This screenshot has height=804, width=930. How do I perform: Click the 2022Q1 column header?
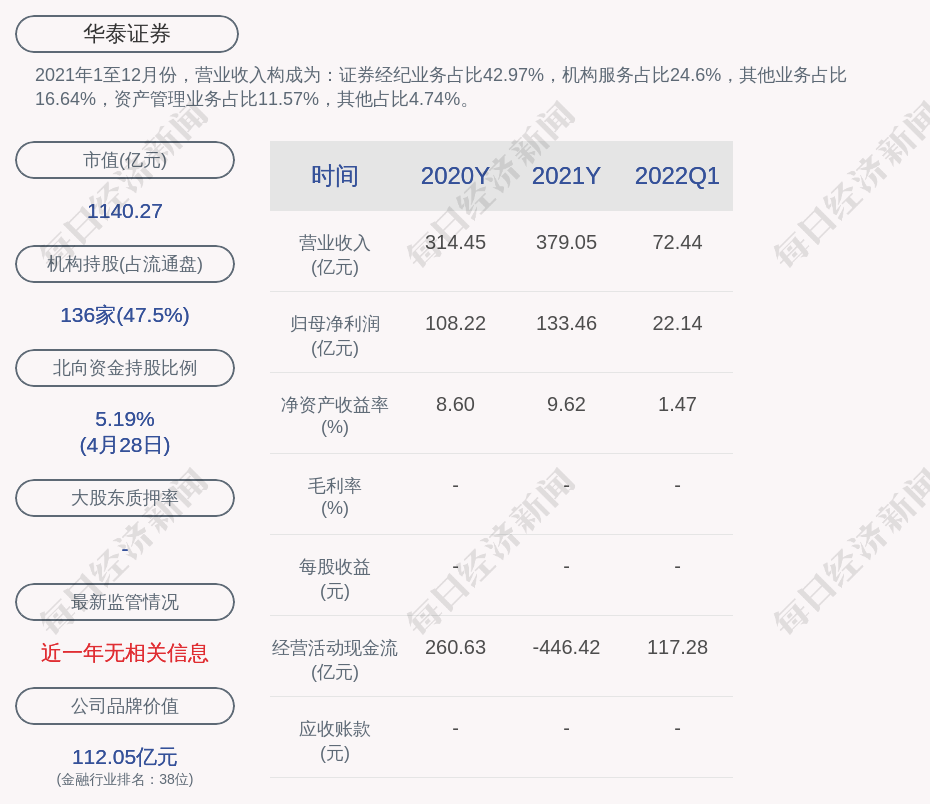click(677, 176)
